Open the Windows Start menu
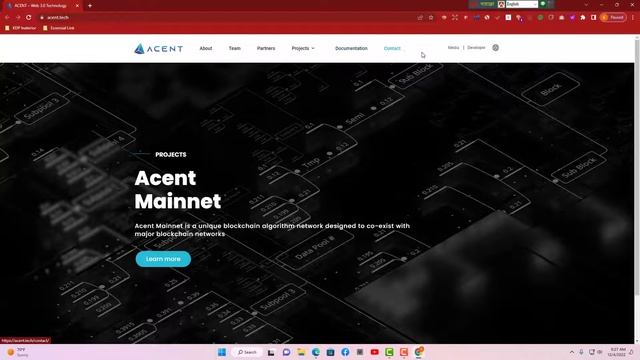The image size is (640, 360). (x=222, y=352)
